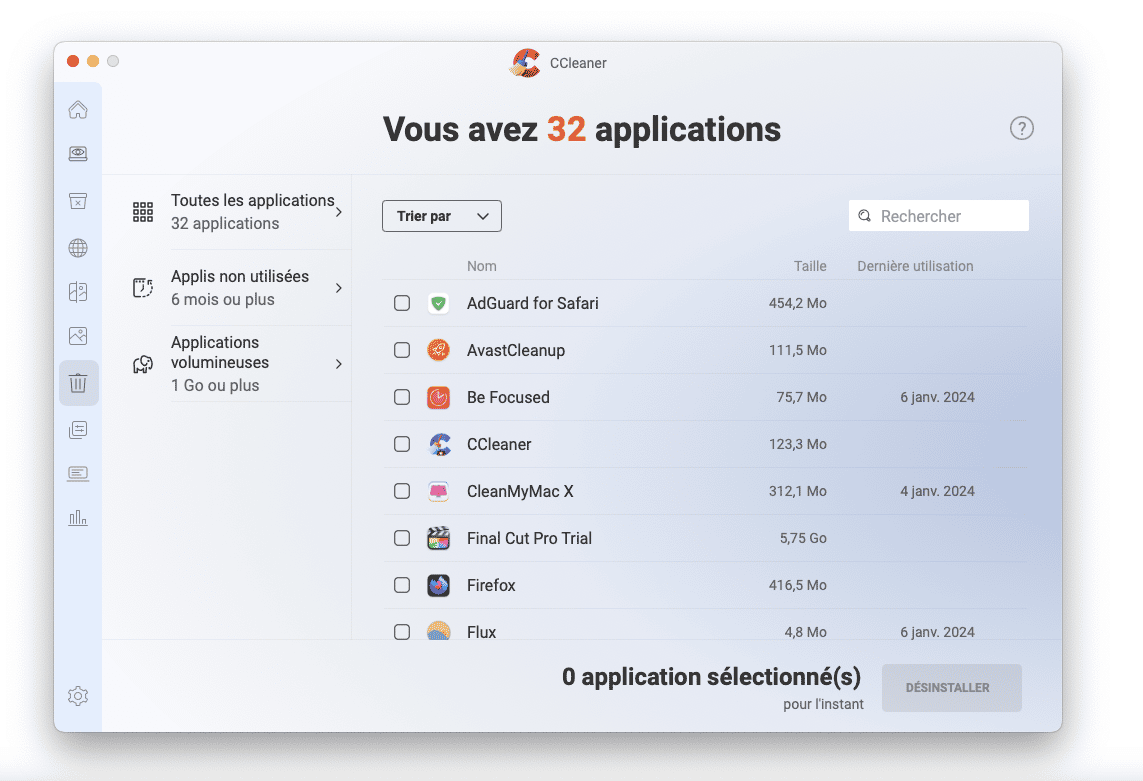This screenshot has height=781, width=1143.
Task: Click the AvastCleanup name text
Action: [516, 350]
